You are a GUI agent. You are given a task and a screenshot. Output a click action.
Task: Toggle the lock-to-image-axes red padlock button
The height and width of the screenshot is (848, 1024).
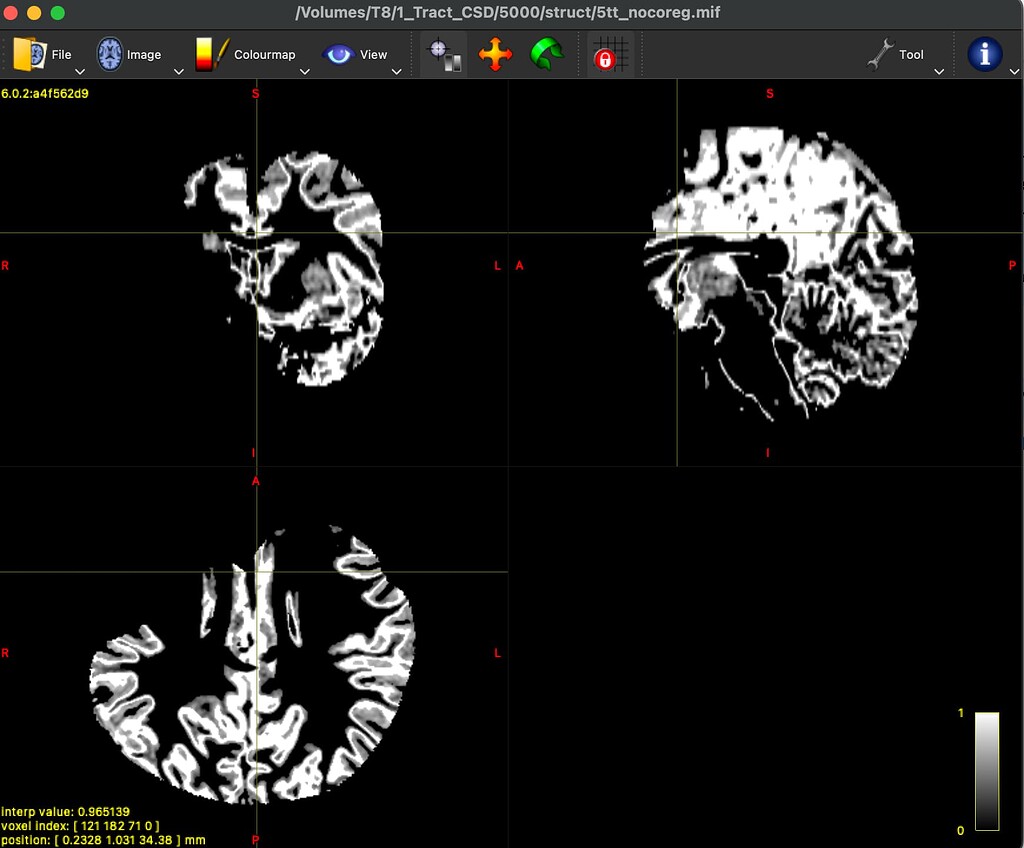point(608,54)
